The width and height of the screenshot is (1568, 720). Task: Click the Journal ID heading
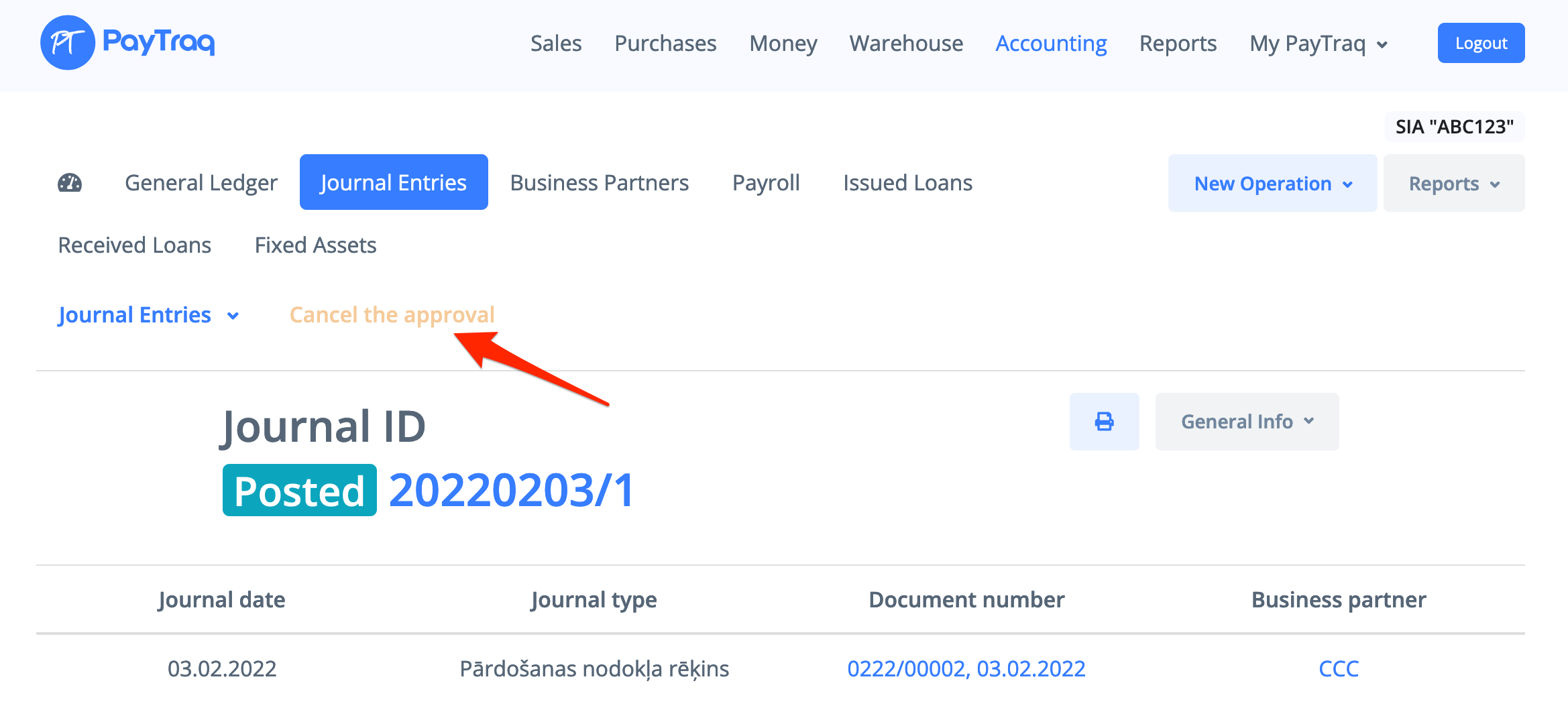click(x=323, y=426)
